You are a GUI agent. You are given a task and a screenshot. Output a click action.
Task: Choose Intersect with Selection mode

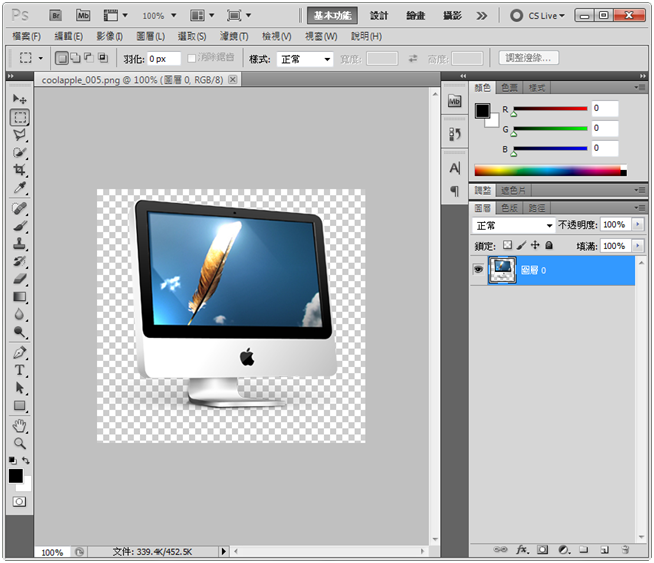103,58
